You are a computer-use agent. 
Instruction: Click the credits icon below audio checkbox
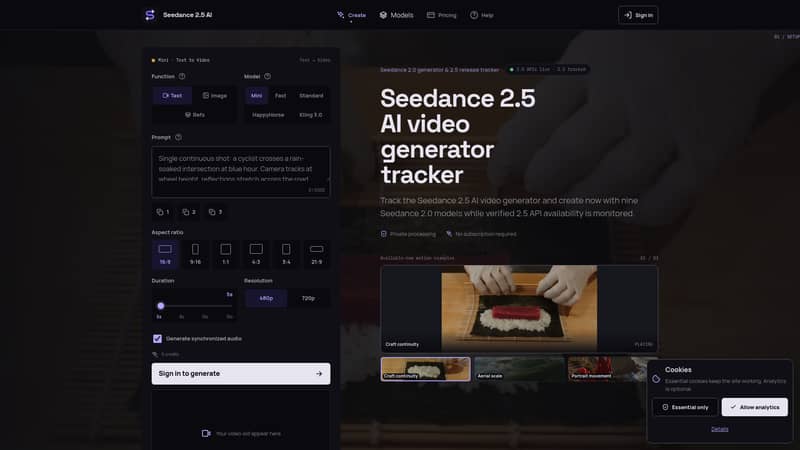tap(155, 354)
